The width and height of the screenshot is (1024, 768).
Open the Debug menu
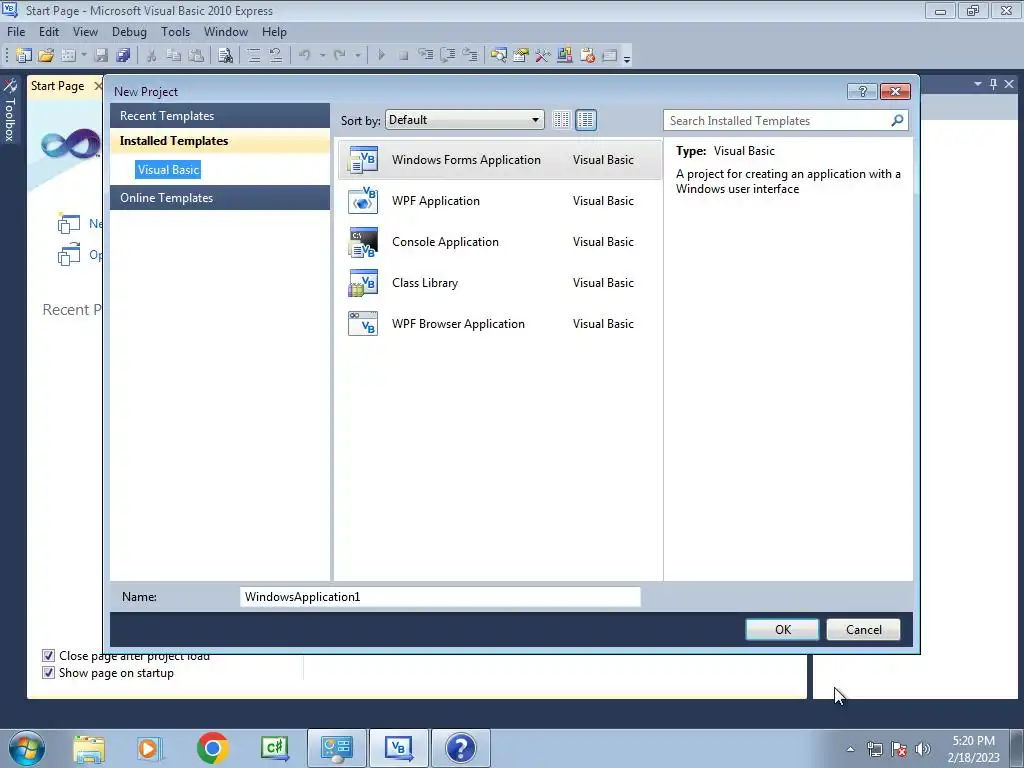[129, 31]
